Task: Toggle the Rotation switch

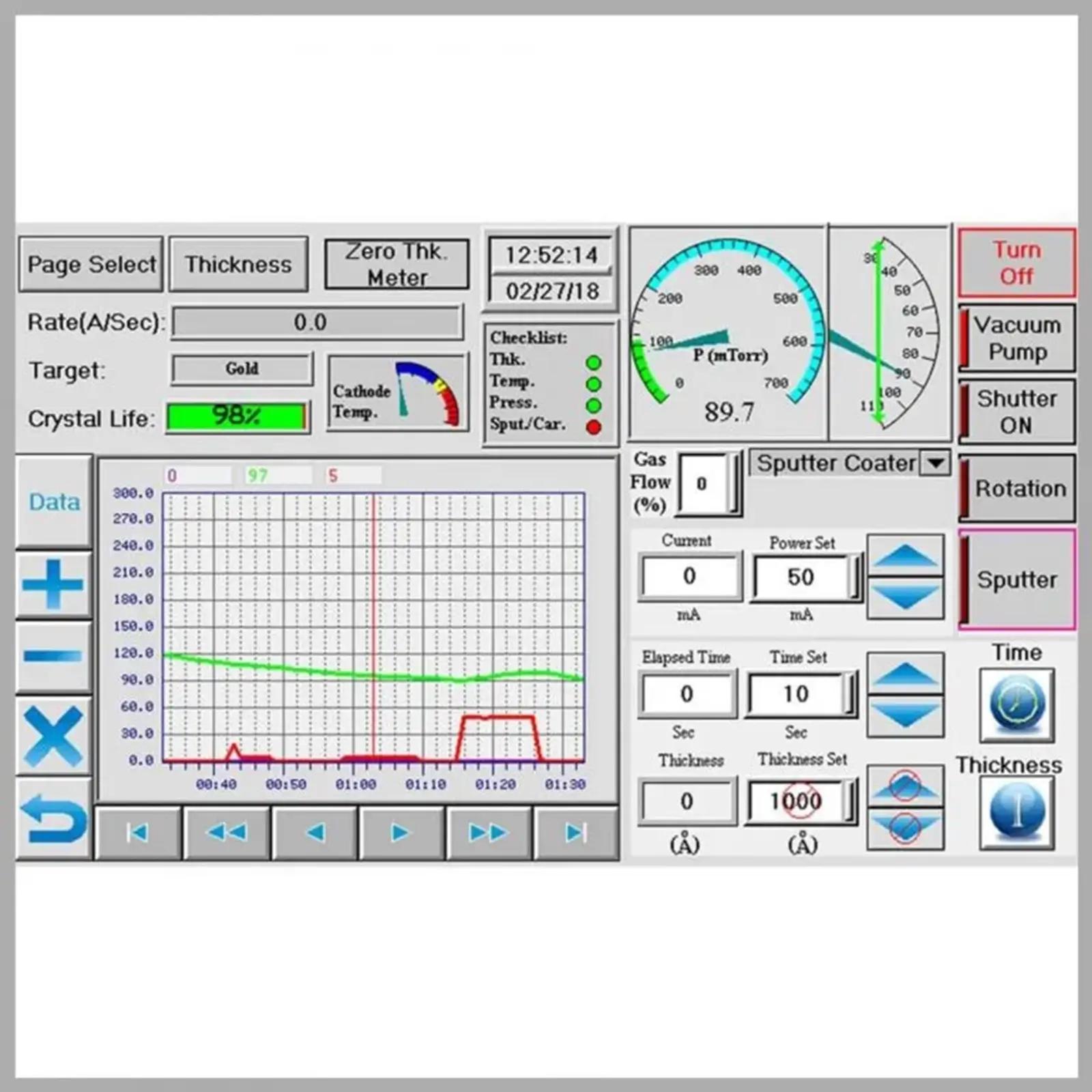Action: pos(1017,488)
